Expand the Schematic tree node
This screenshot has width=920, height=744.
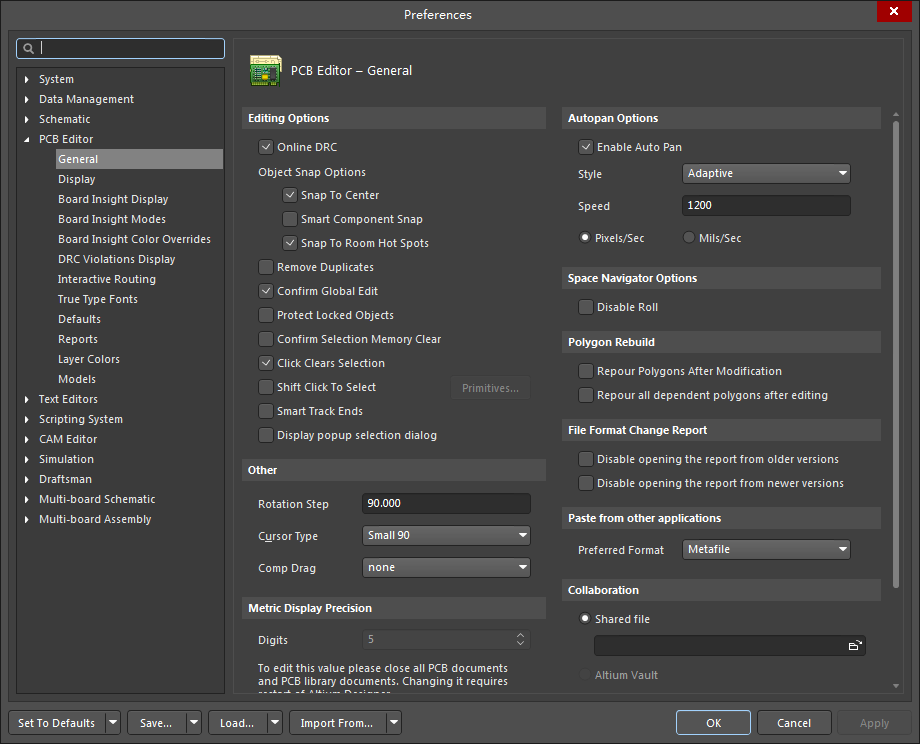(x=26, y=119)
